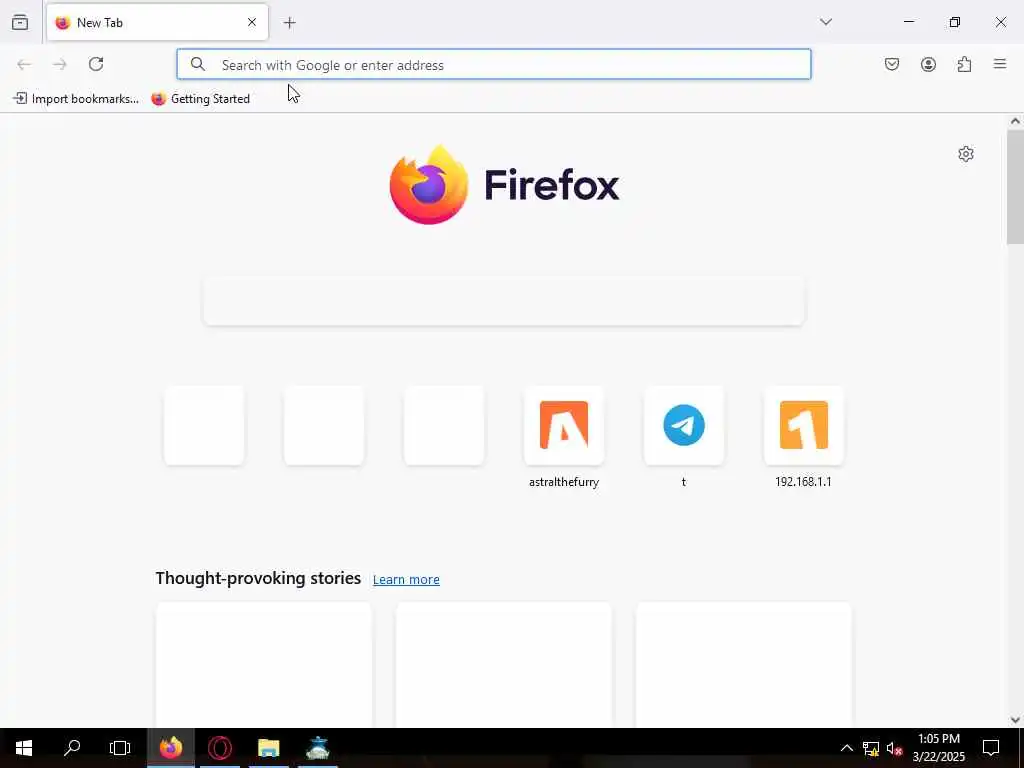Click the muted volume tray icon
This screenshot has width=1024, height=768.
pyautogui.click(x=894, y=748)
